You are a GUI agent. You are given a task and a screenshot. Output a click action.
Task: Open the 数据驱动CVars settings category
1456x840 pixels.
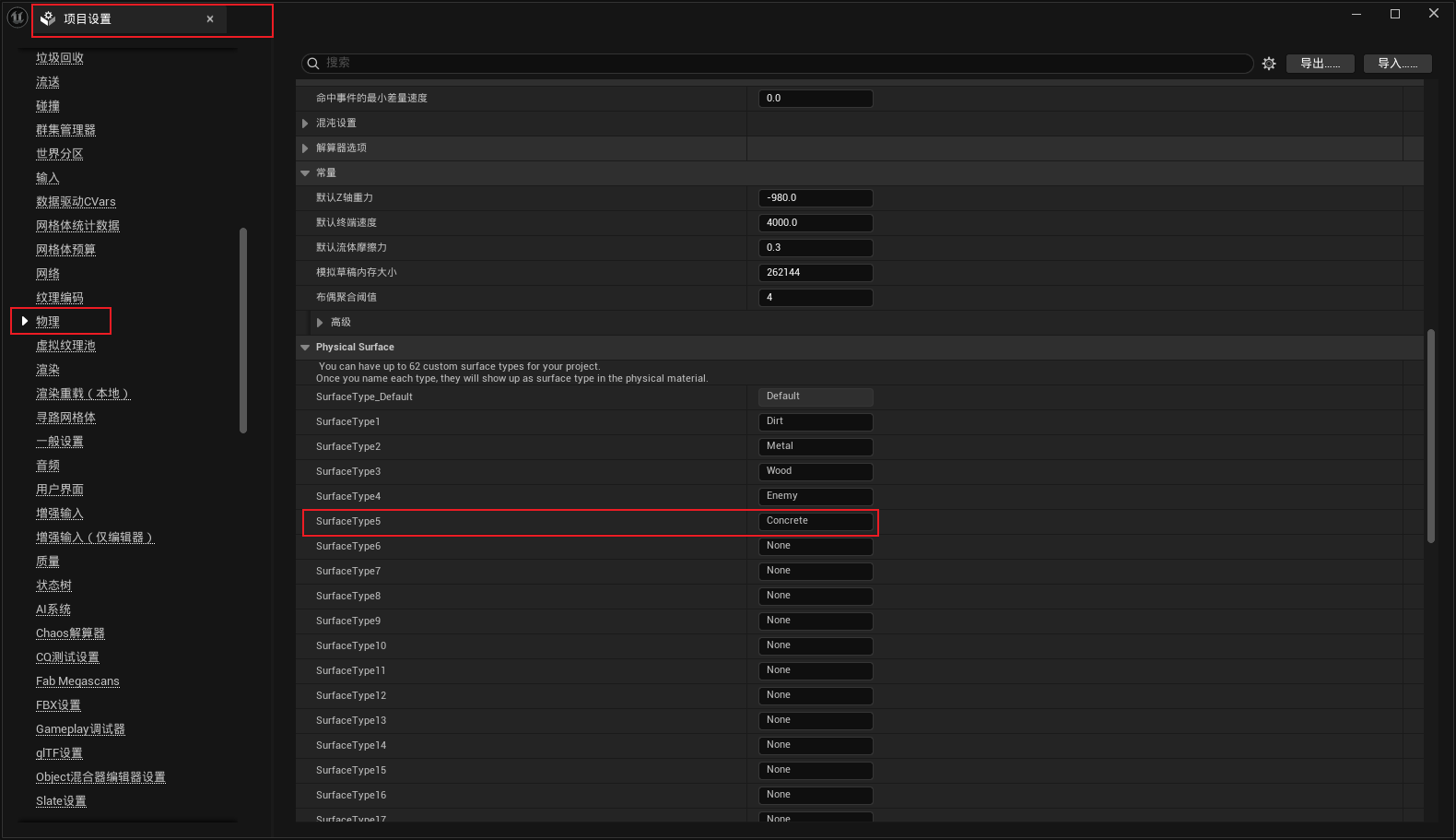click(76, 202)
